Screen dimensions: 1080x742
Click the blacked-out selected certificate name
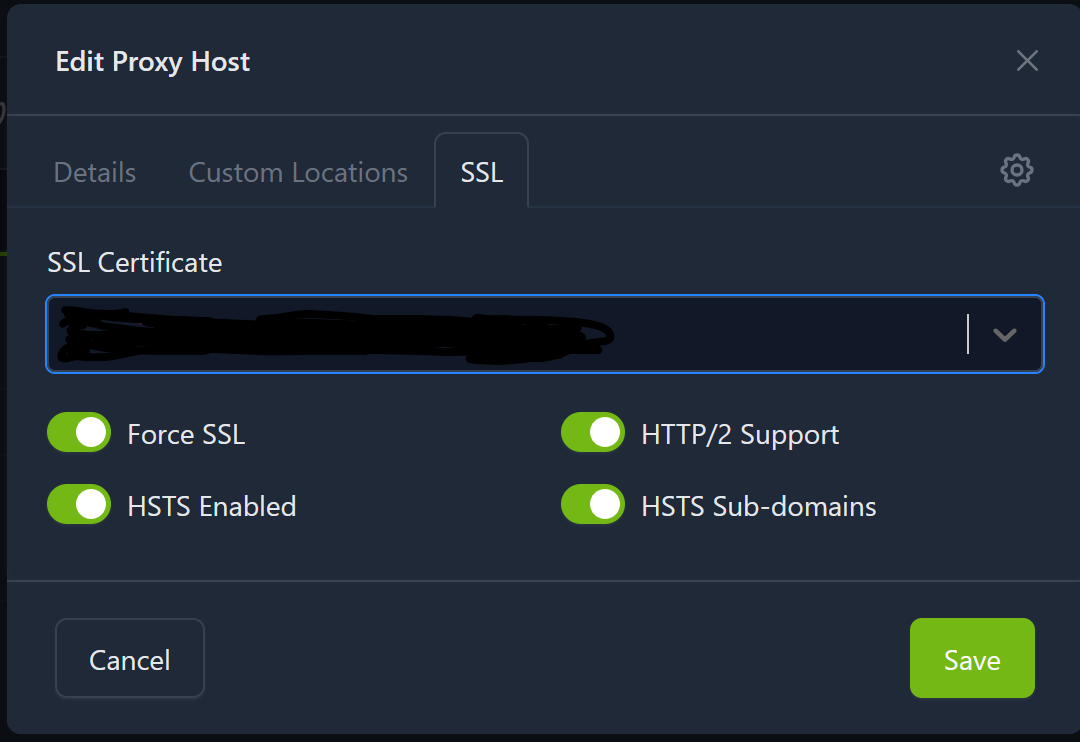[330, 335]
